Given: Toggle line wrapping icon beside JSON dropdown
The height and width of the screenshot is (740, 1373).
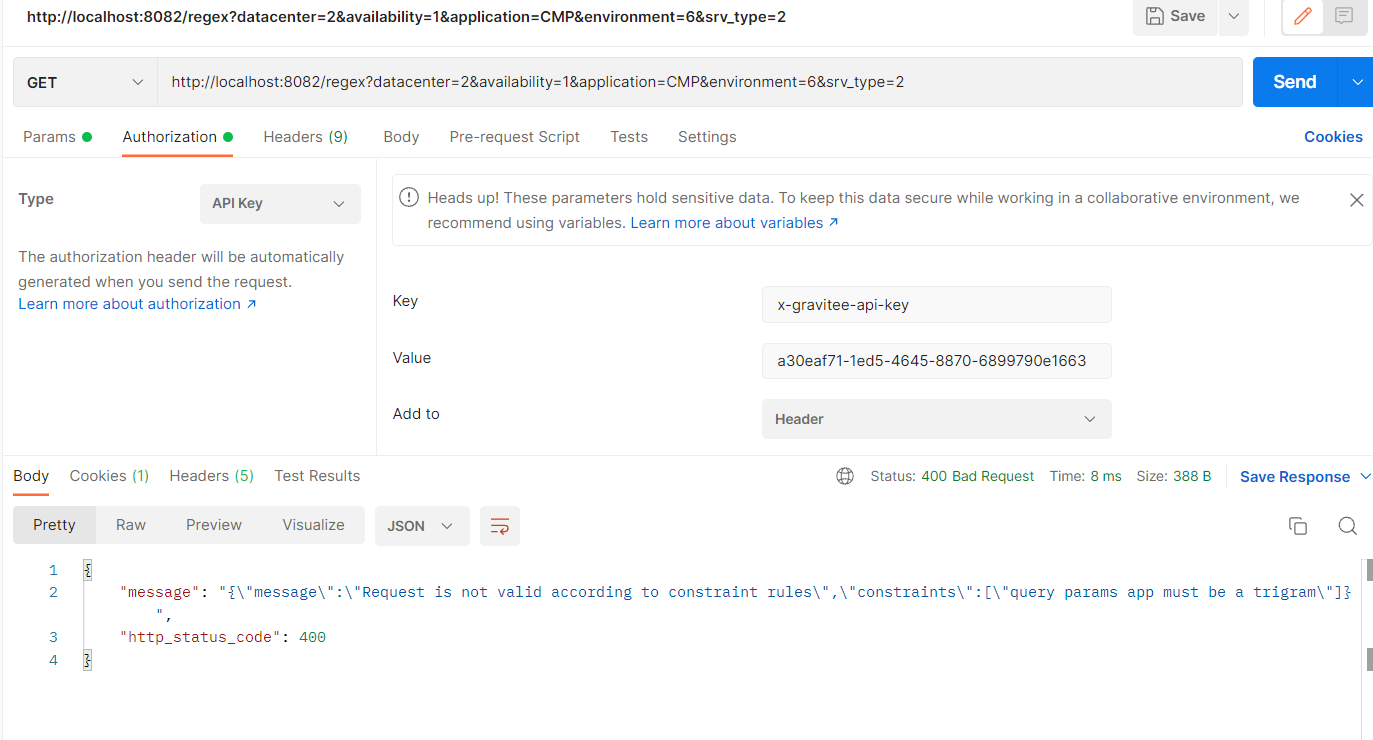Looking at the screenshot, I should [499, 525].
